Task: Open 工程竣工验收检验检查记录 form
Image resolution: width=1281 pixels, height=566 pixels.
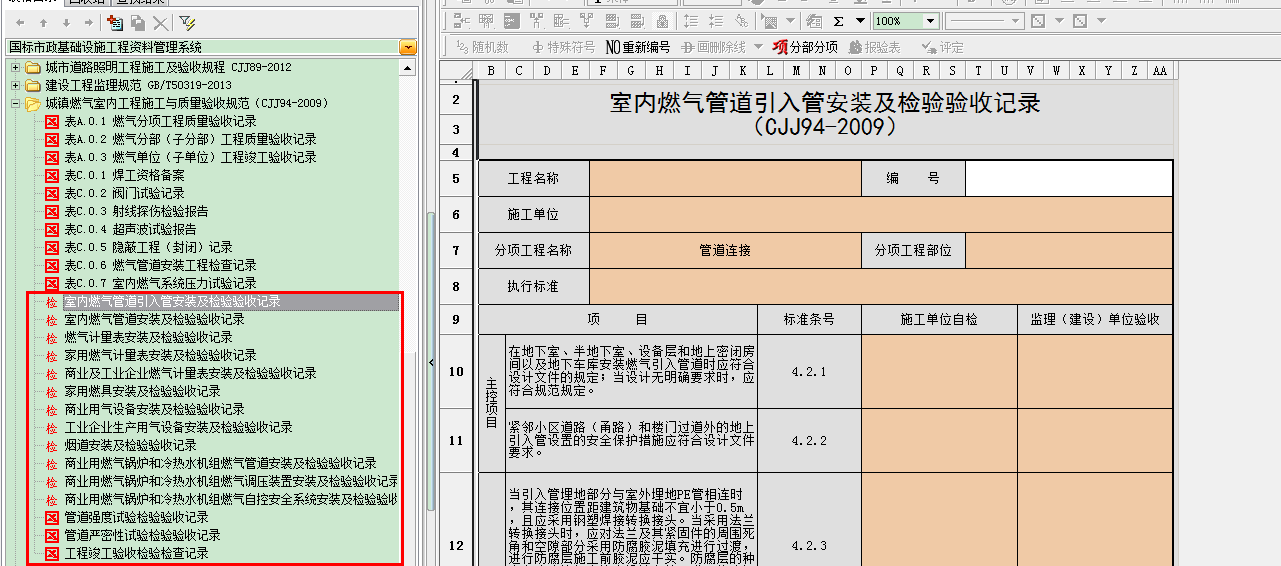Action: click(x=136, y=553)
